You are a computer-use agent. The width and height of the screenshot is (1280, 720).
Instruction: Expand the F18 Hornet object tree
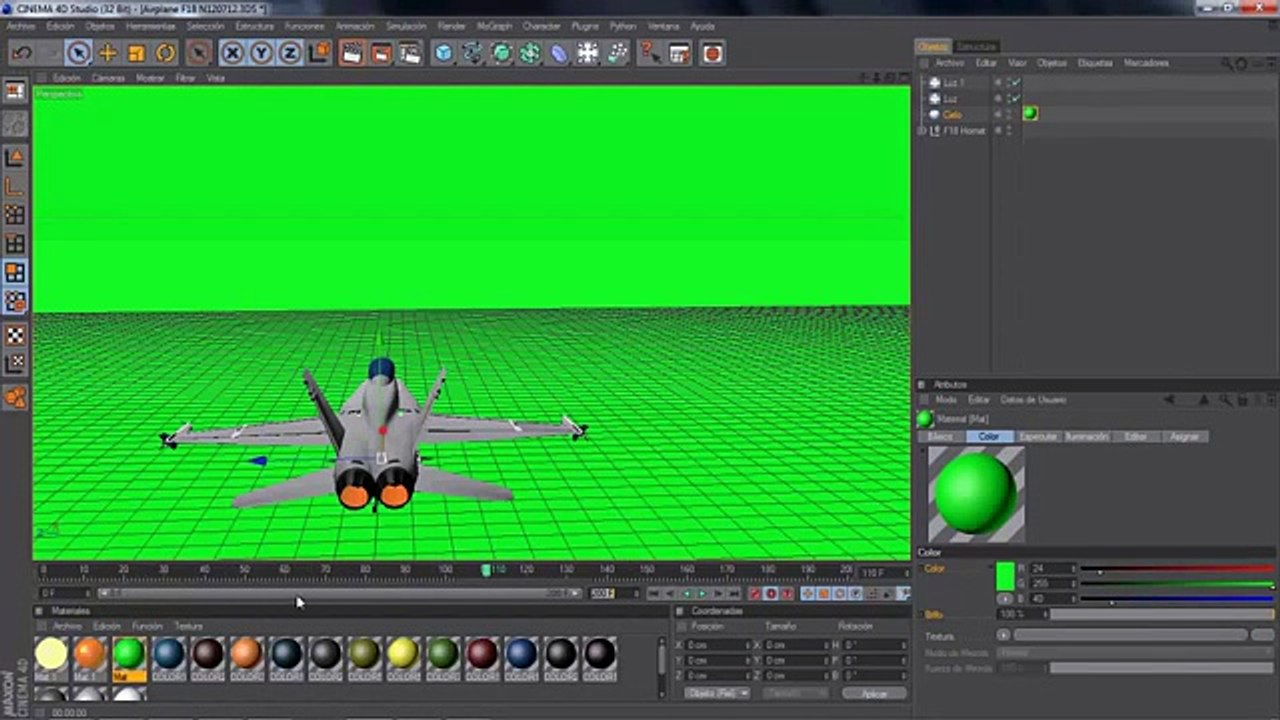(922, 131)
